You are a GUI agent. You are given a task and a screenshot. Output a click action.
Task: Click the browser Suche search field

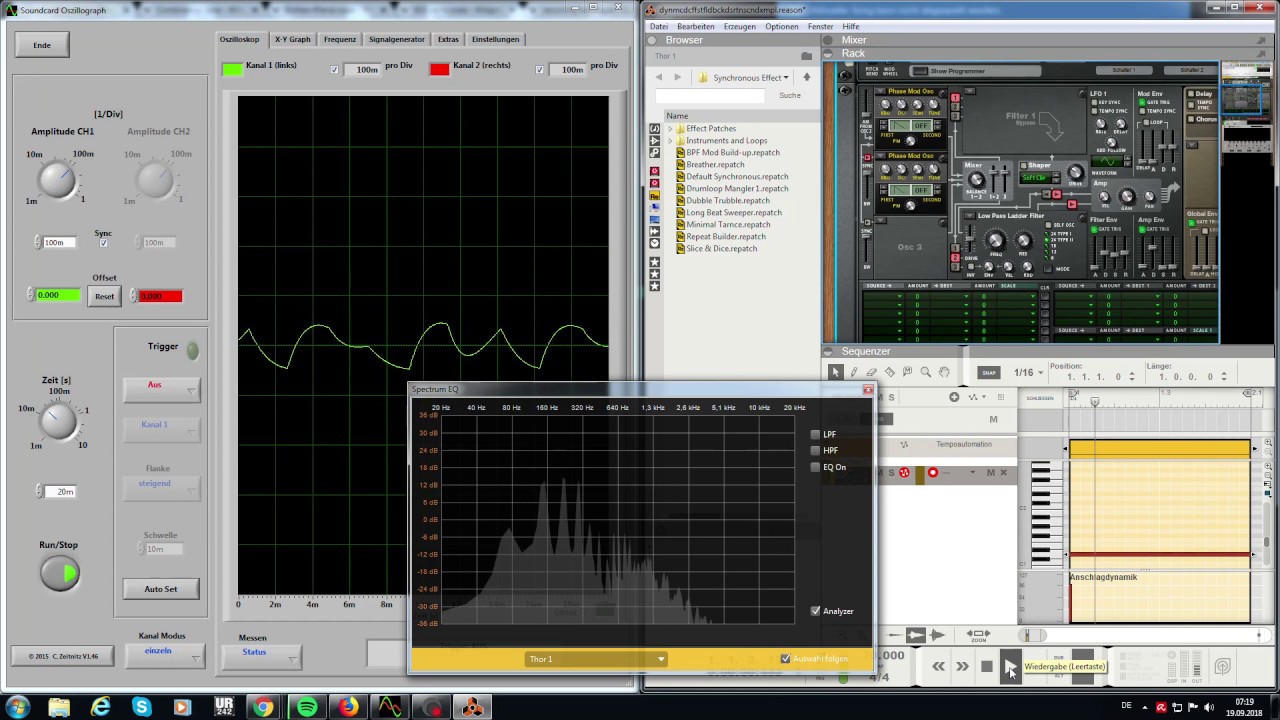[x=710, y=95]
